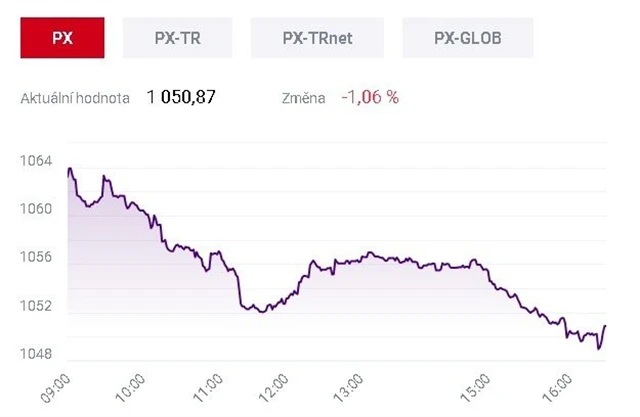The height and width of the screenshot is (417, 640).
Task: Switch to the PX-TR tab
Action: tap(177, 39)
